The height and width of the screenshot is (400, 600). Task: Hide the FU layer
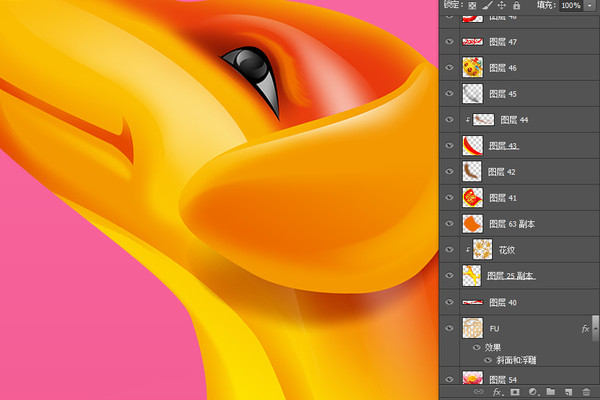[x=449, y=328]
